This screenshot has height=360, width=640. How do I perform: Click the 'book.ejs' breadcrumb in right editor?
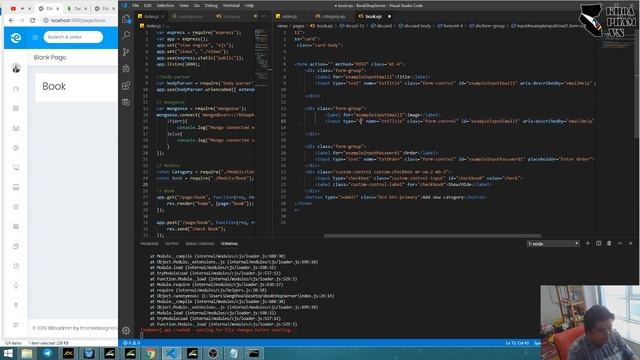click(324, 26)
